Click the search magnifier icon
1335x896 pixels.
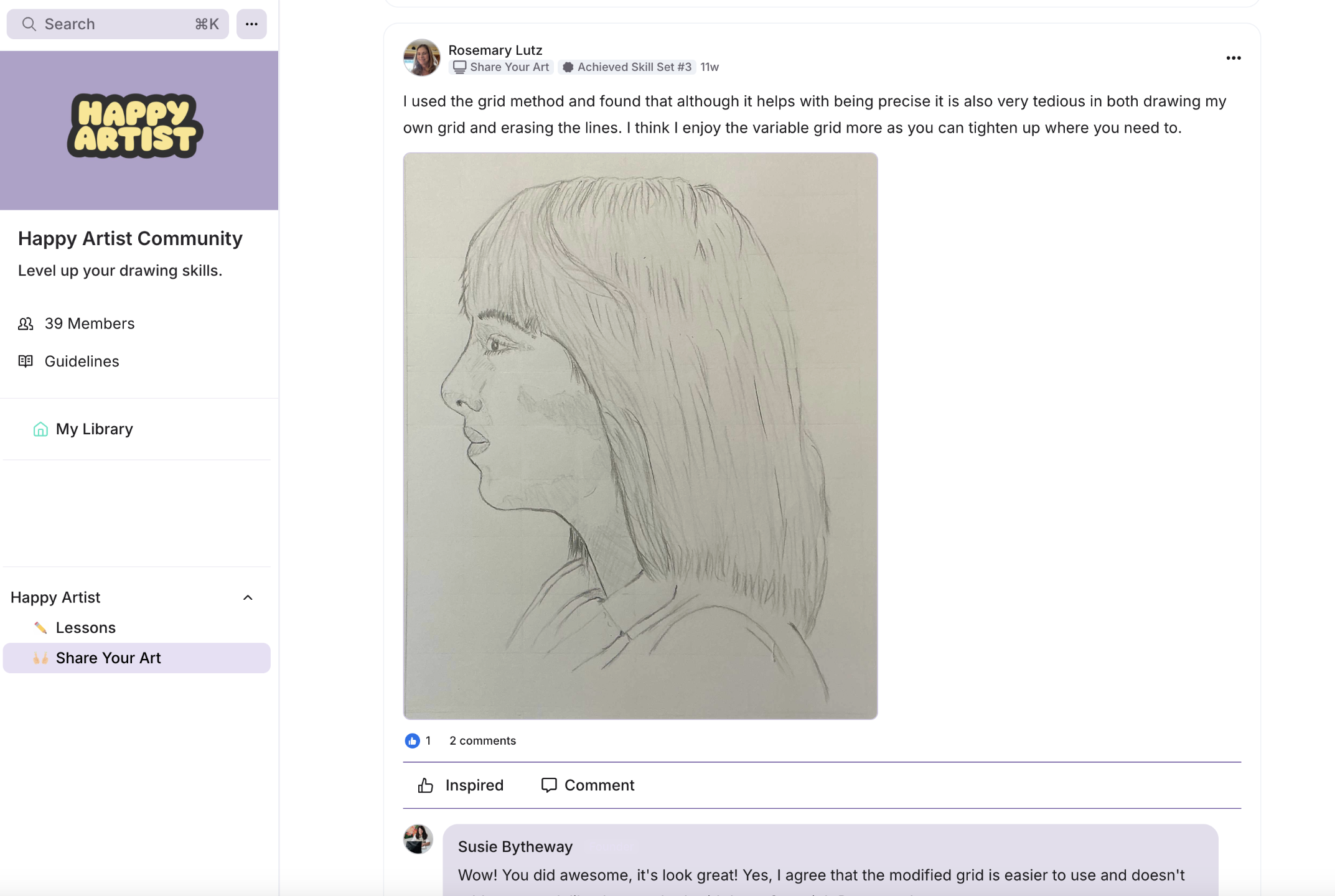(29, 24)
